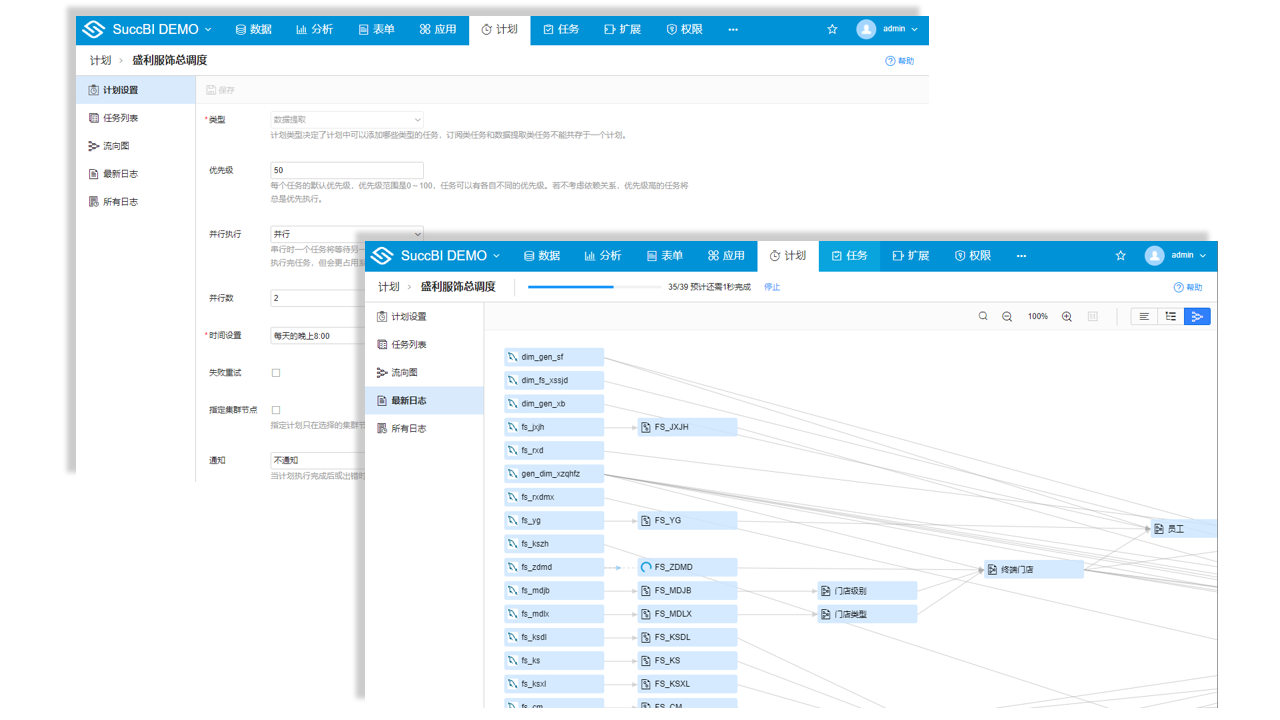Zoom out the flow diagram
The image size is (1280, 720).
click(1007, 317)
